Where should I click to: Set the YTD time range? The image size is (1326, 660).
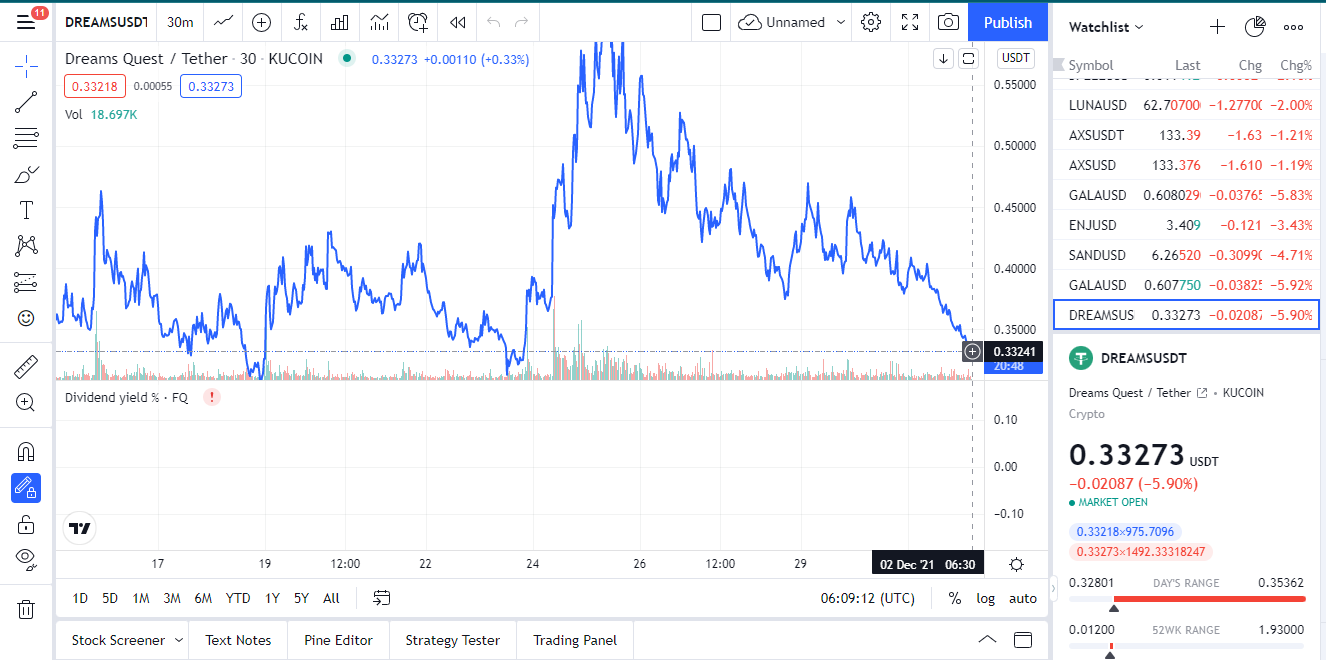238,598
